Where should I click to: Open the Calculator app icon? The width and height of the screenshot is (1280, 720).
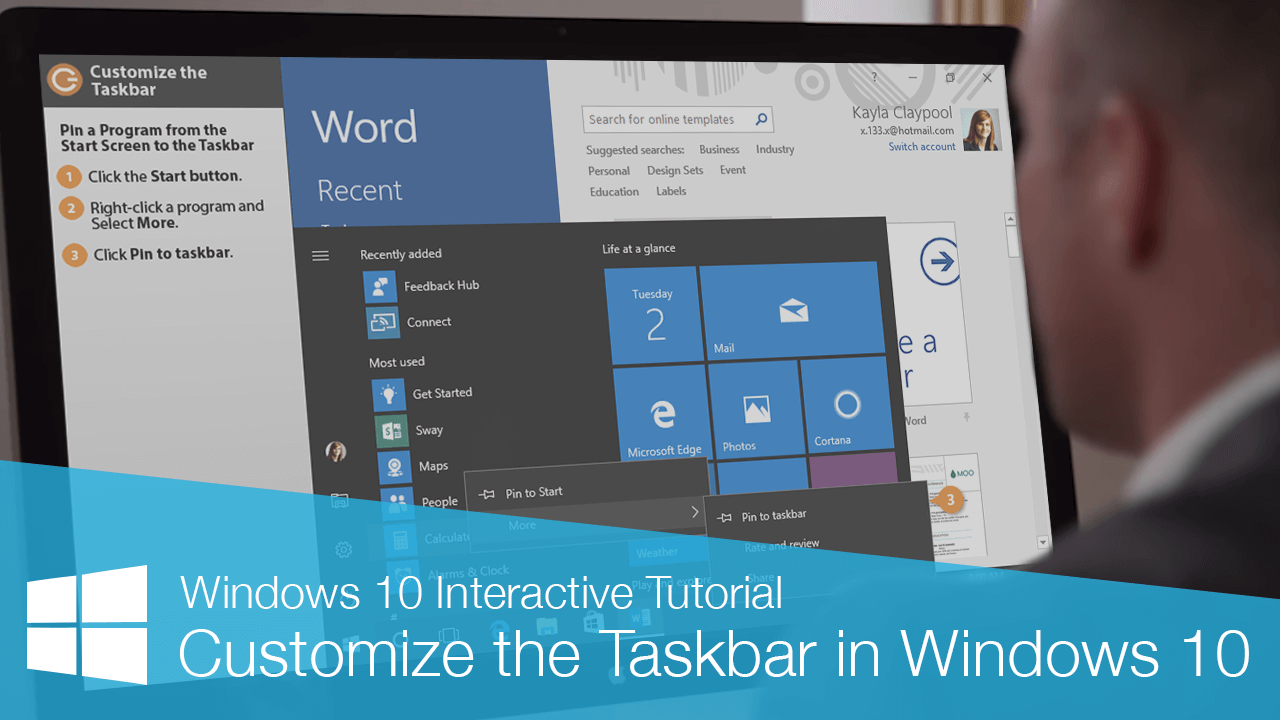[401, 539]
